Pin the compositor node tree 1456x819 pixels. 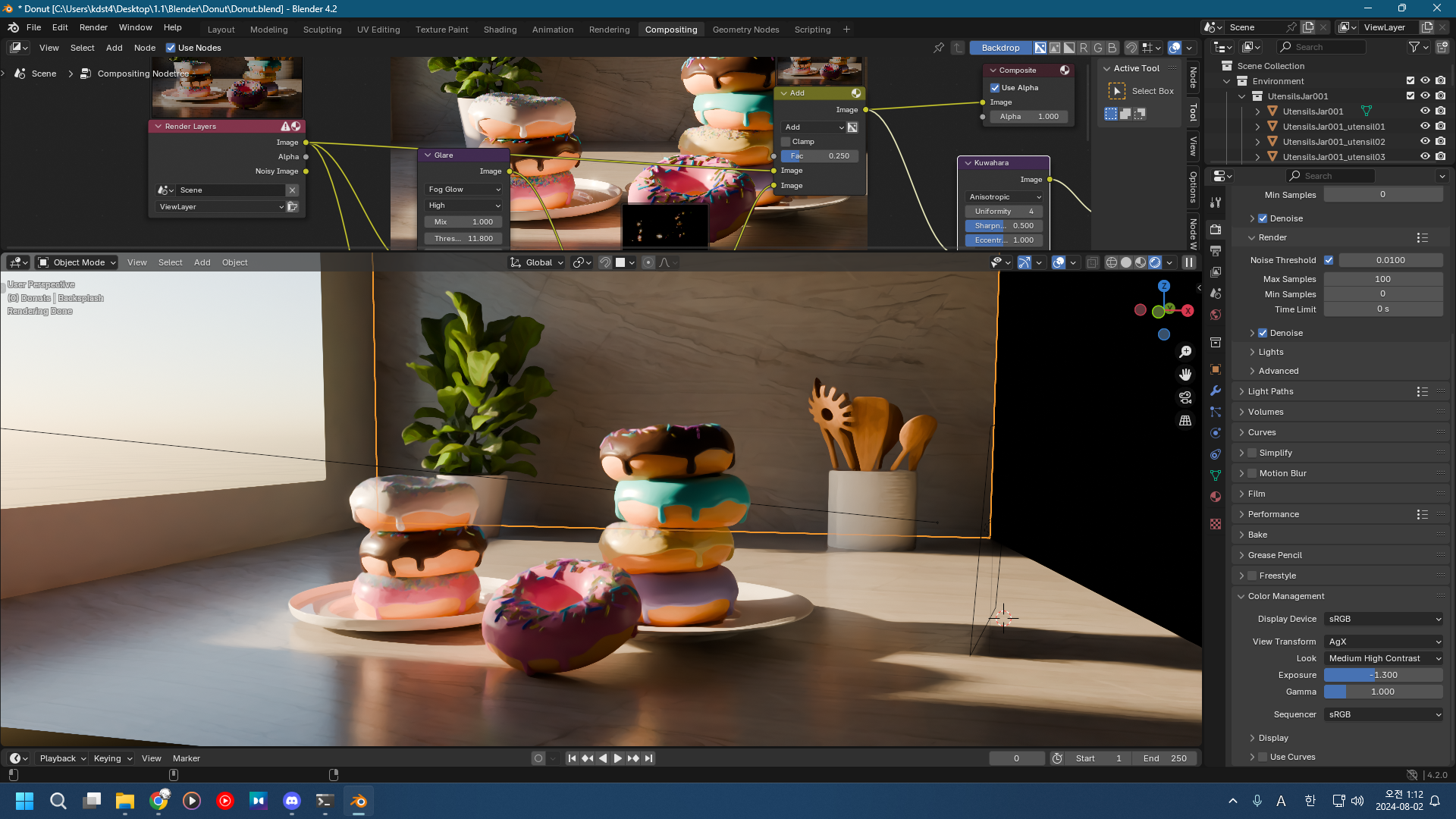tap(939, 48)
